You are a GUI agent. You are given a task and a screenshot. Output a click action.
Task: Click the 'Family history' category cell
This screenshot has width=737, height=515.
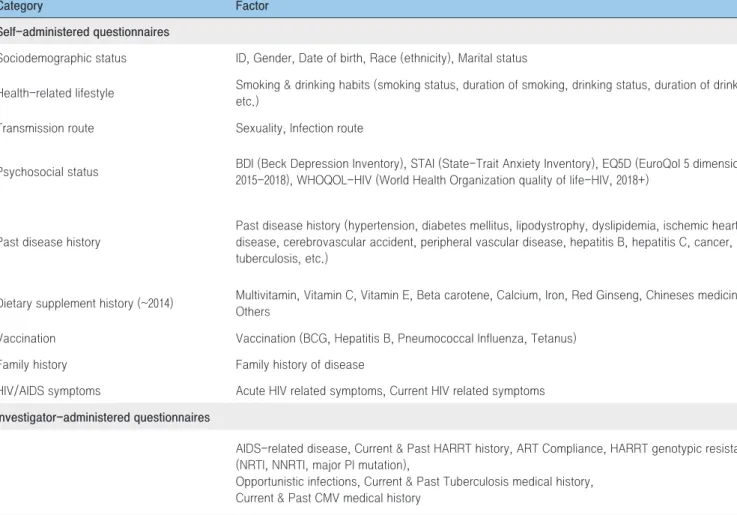pos(33,365)
